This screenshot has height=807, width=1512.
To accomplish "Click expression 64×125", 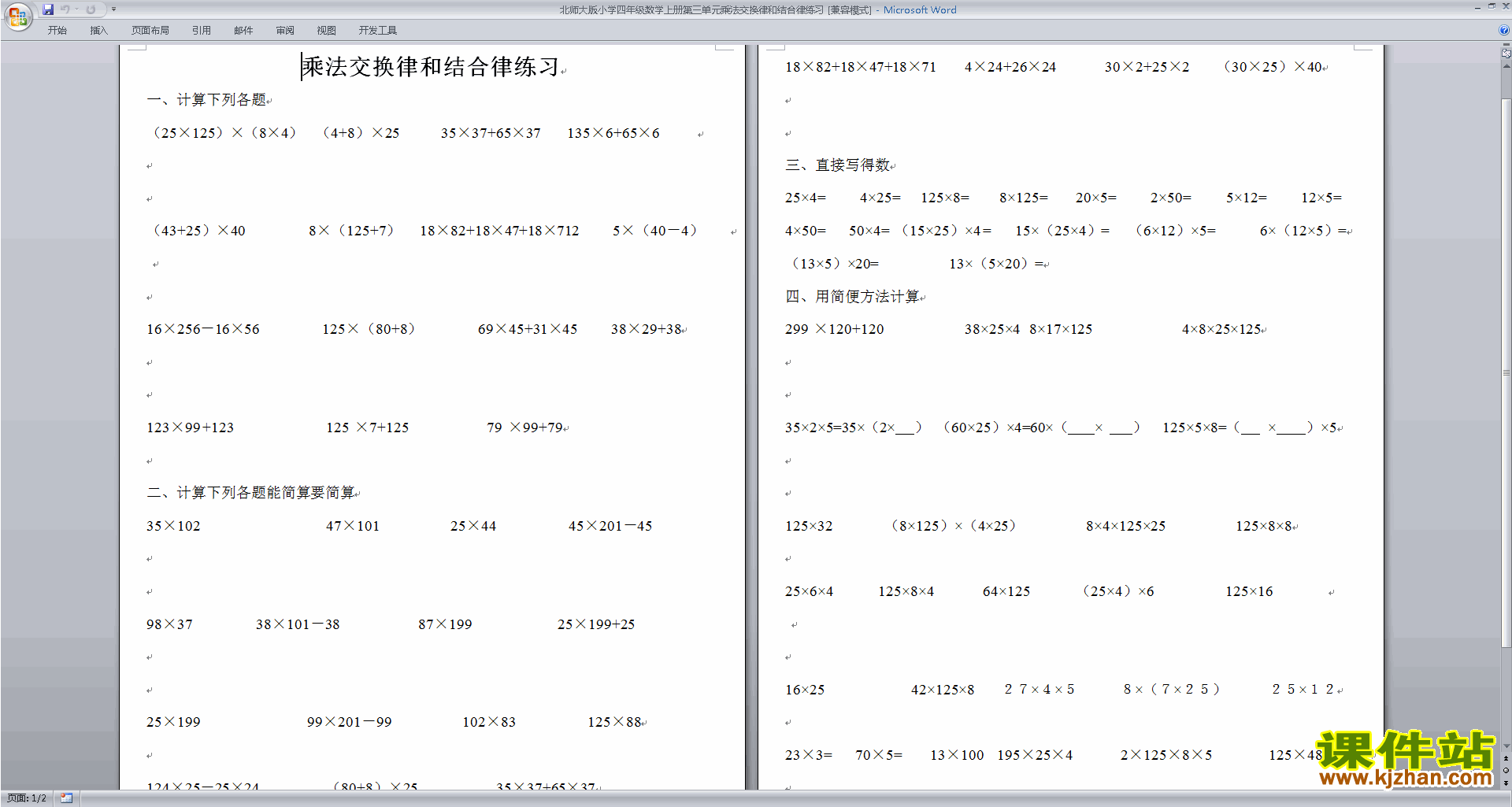I will coord(1006,591).
